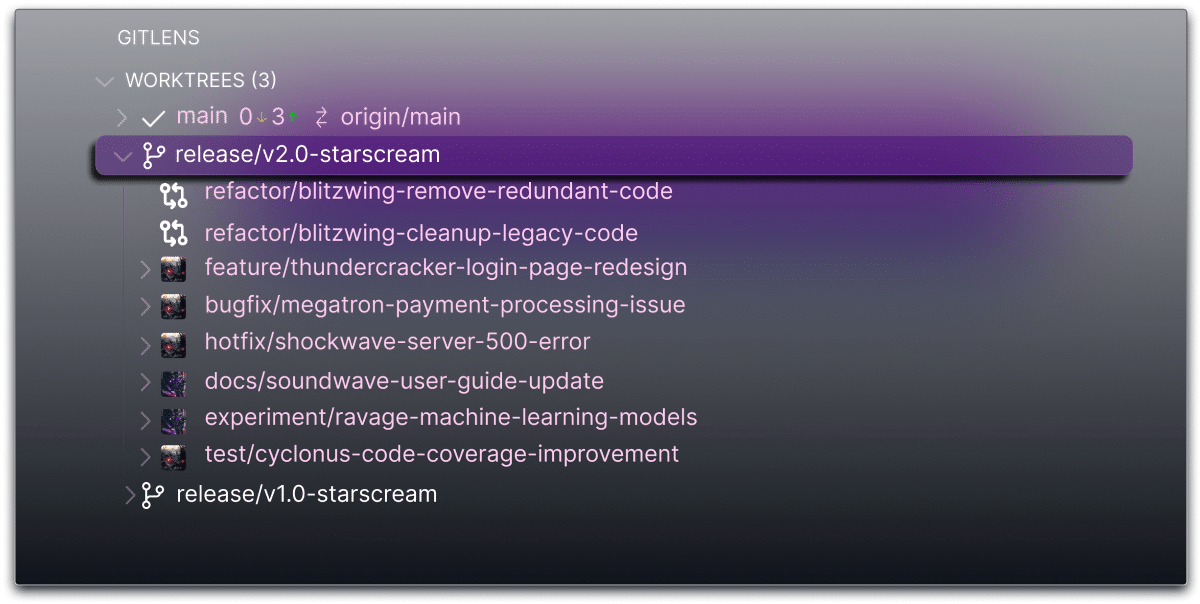Image resolution: width=1200 pixels, height=604 pixels.
Task: Click the checkmark icon next to main
Action: (151, 116)
